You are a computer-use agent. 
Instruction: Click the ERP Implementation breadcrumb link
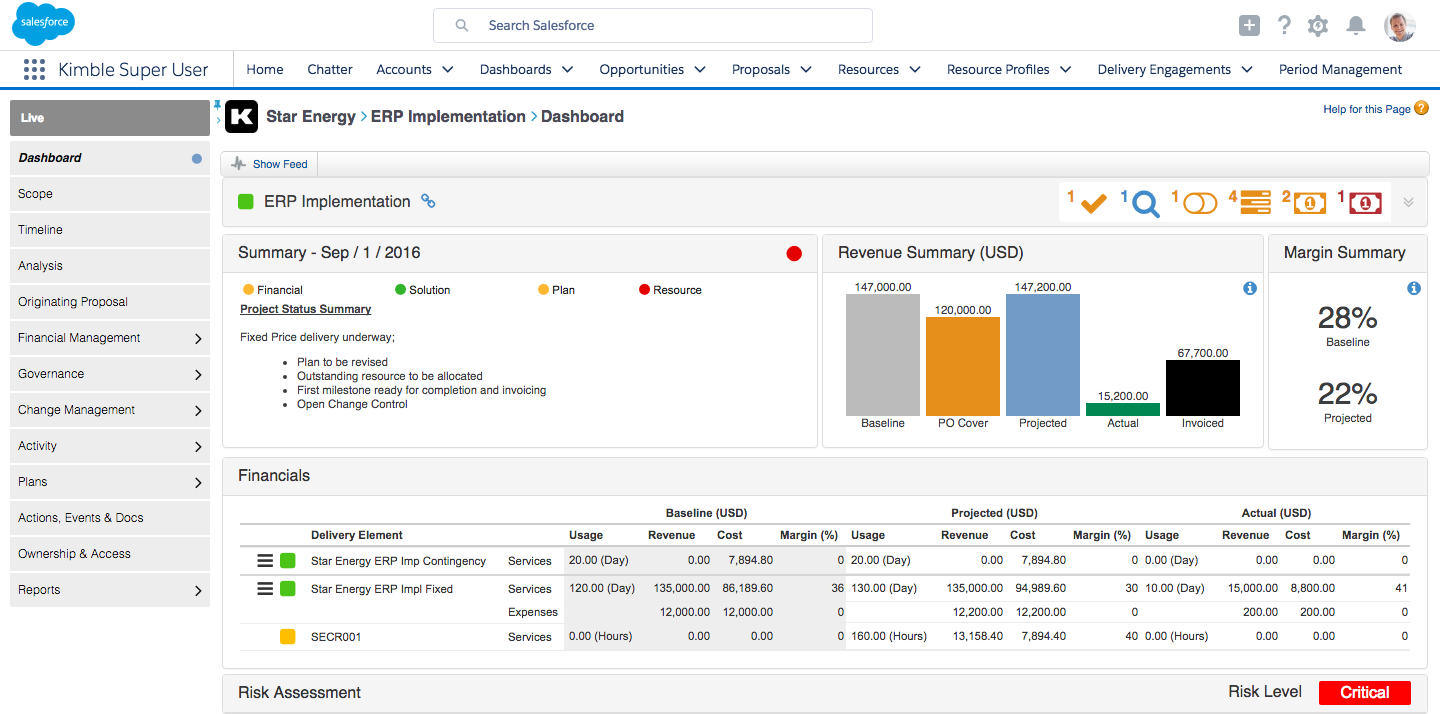(448, 117)
